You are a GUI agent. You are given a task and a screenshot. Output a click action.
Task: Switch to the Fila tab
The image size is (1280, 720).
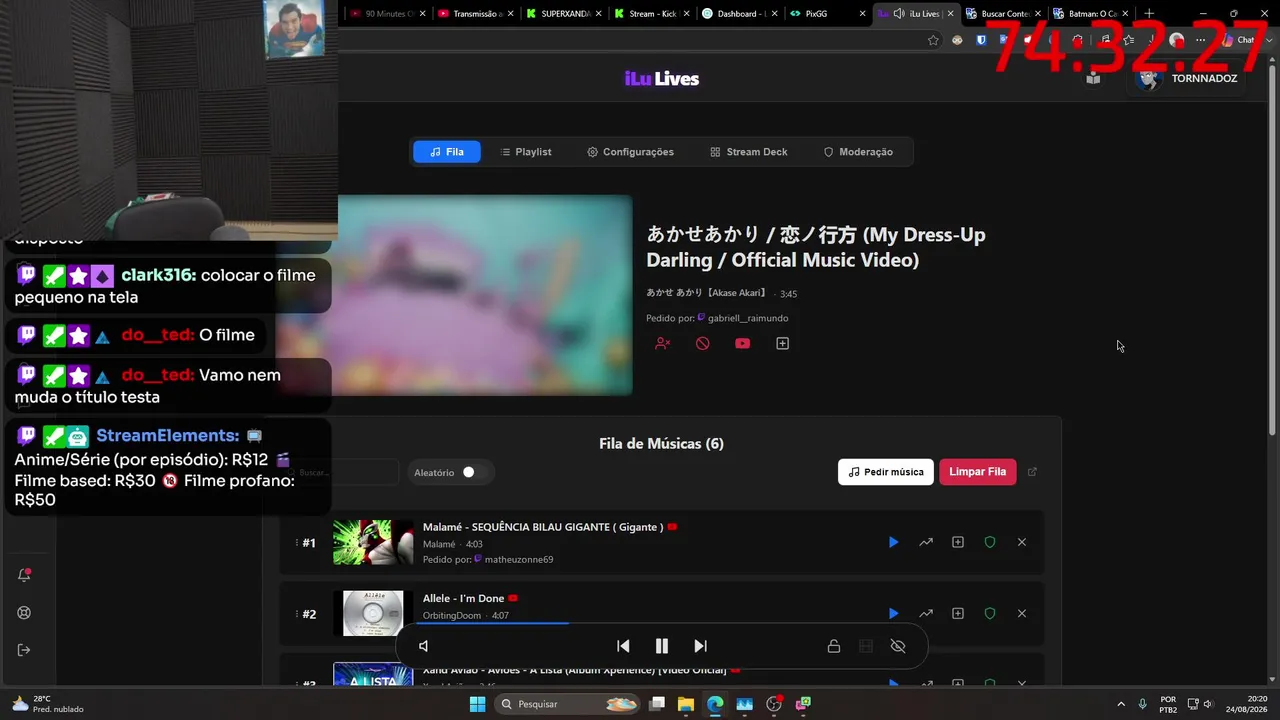(x=446, y=152)
